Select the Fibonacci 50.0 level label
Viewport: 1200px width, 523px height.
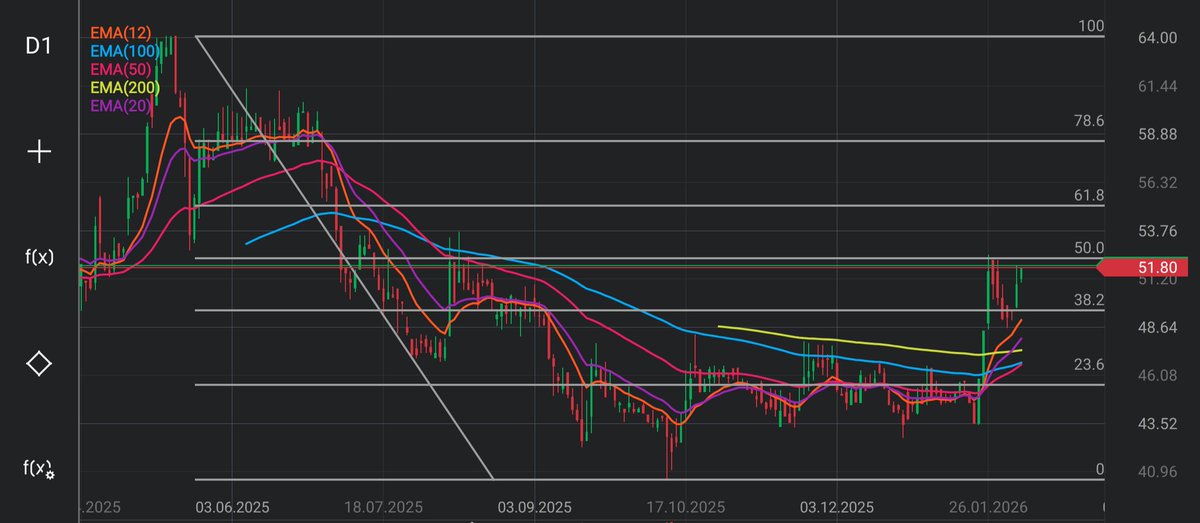tap(1089, 247)
